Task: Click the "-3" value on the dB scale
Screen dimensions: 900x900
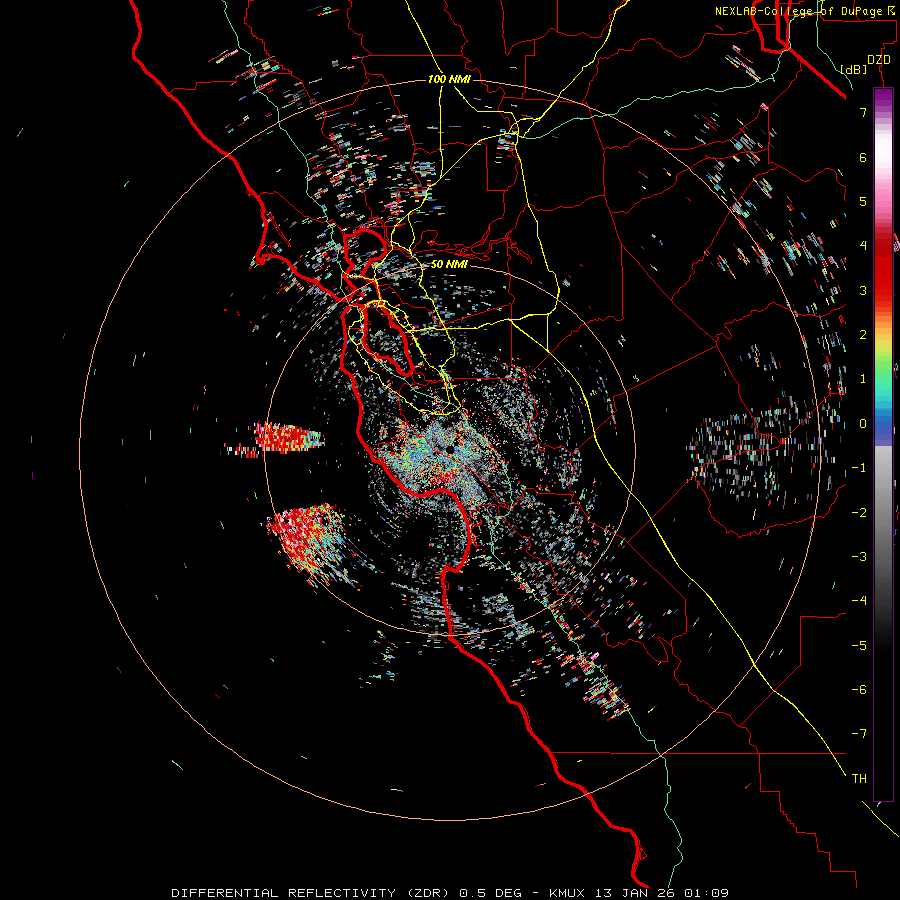Action: (859, 557)
